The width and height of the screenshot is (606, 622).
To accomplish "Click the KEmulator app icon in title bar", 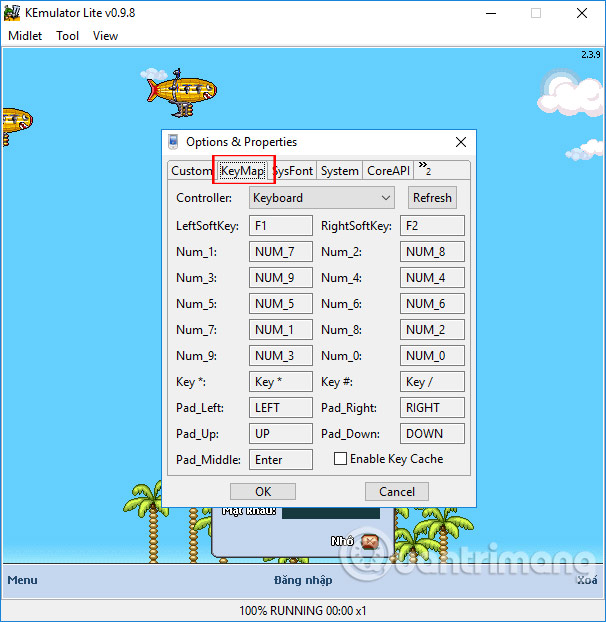I will pos(12,13).
